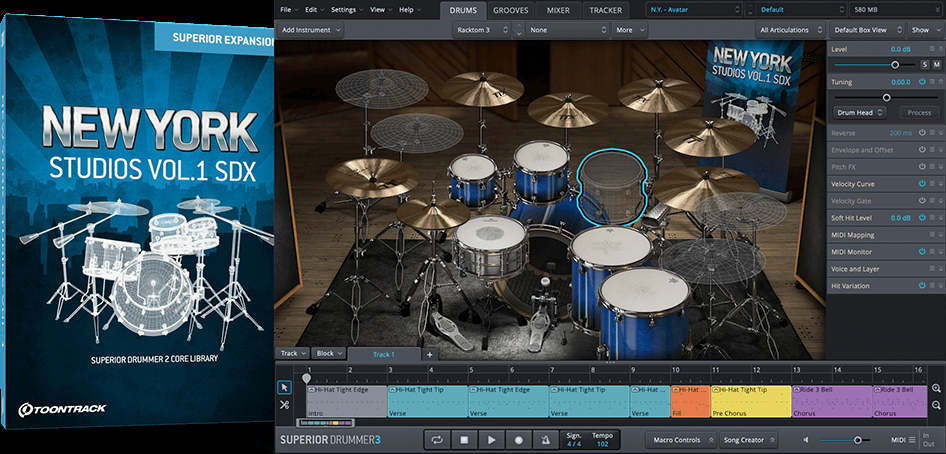
Task: Start playback with the Play button
Action: (492, 440)
